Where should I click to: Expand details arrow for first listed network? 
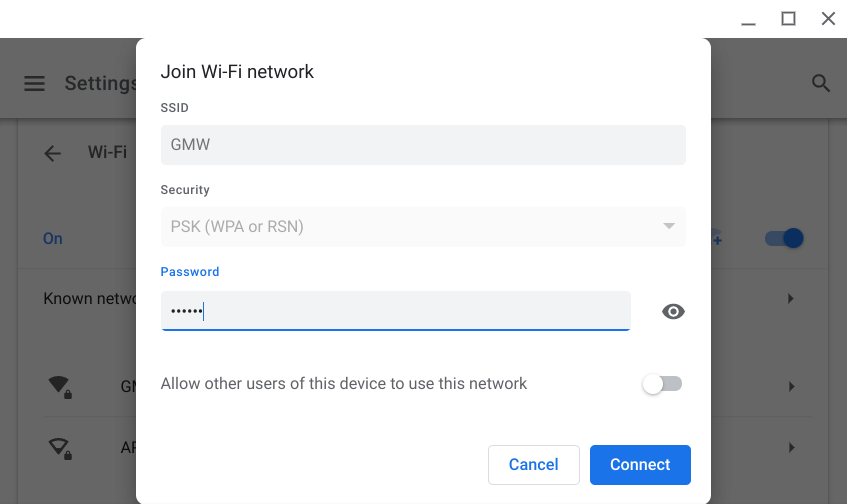point(791,386)
